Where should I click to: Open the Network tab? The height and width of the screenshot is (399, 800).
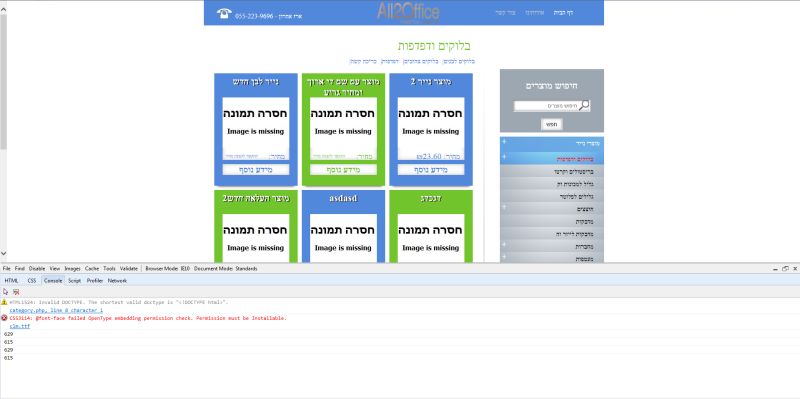(117, 281)
